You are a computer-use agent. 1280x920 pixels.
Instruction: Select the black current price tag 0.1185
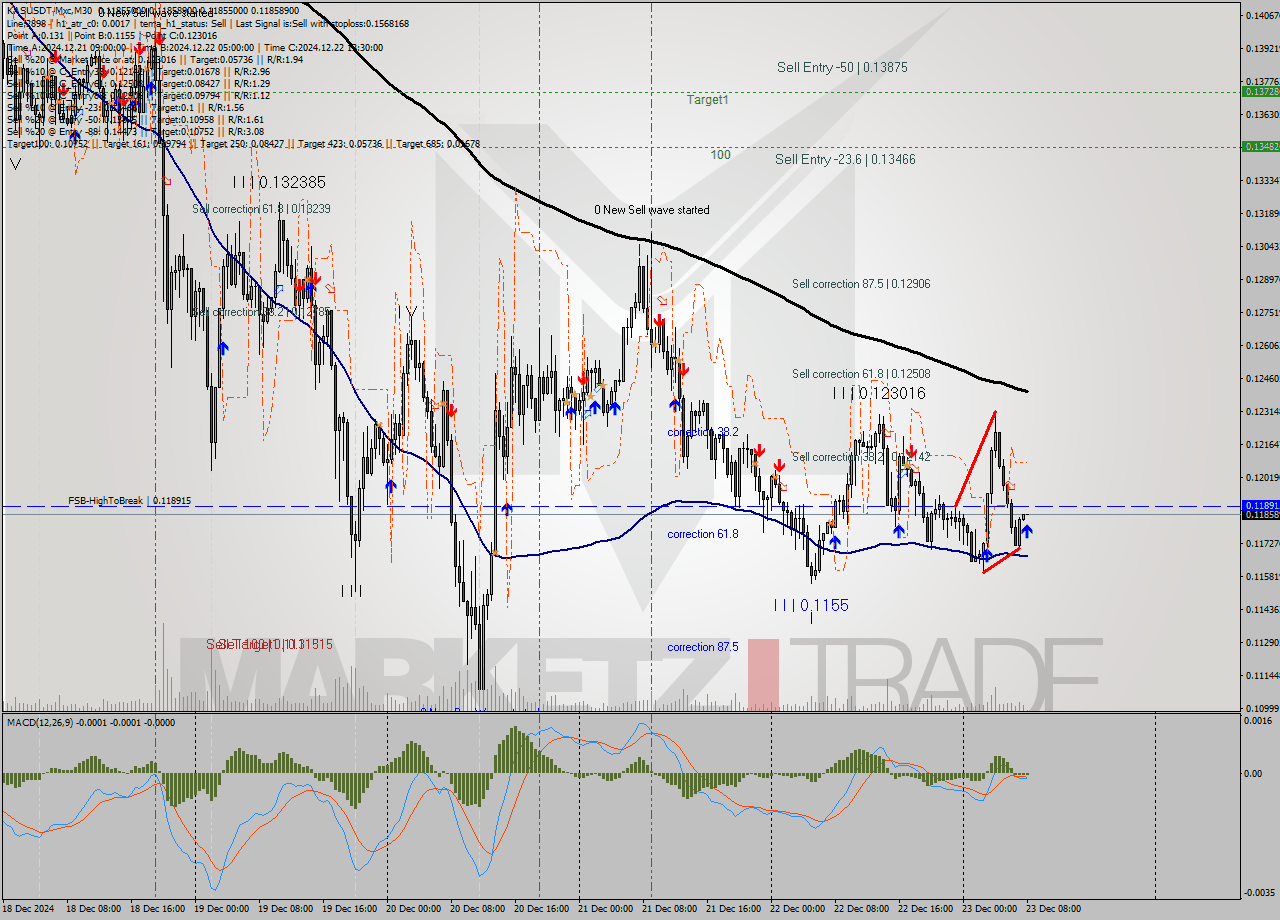click(1259, 515)
